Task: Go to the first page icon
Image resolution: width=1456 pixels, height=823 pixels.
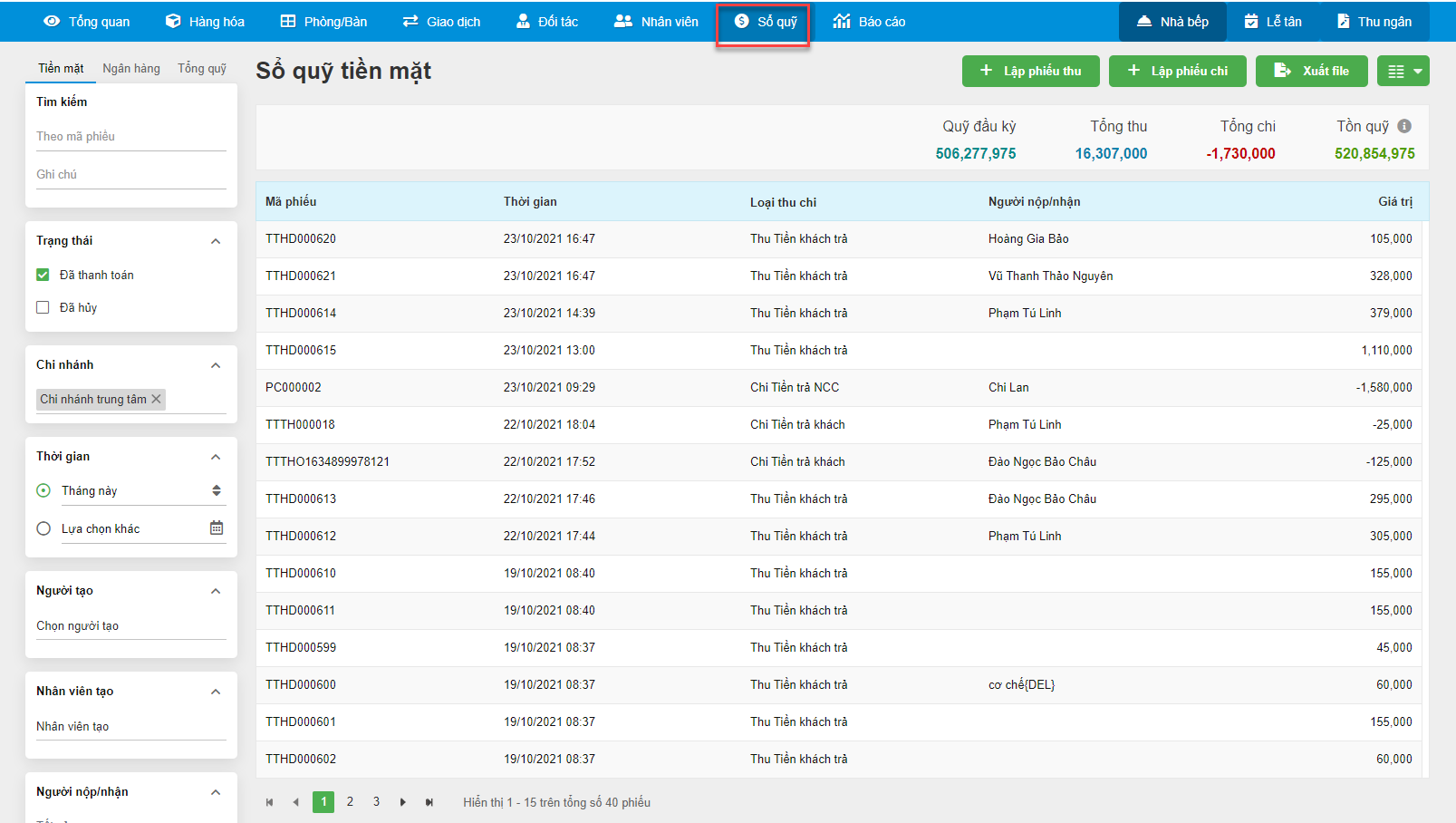Action: 269,802
